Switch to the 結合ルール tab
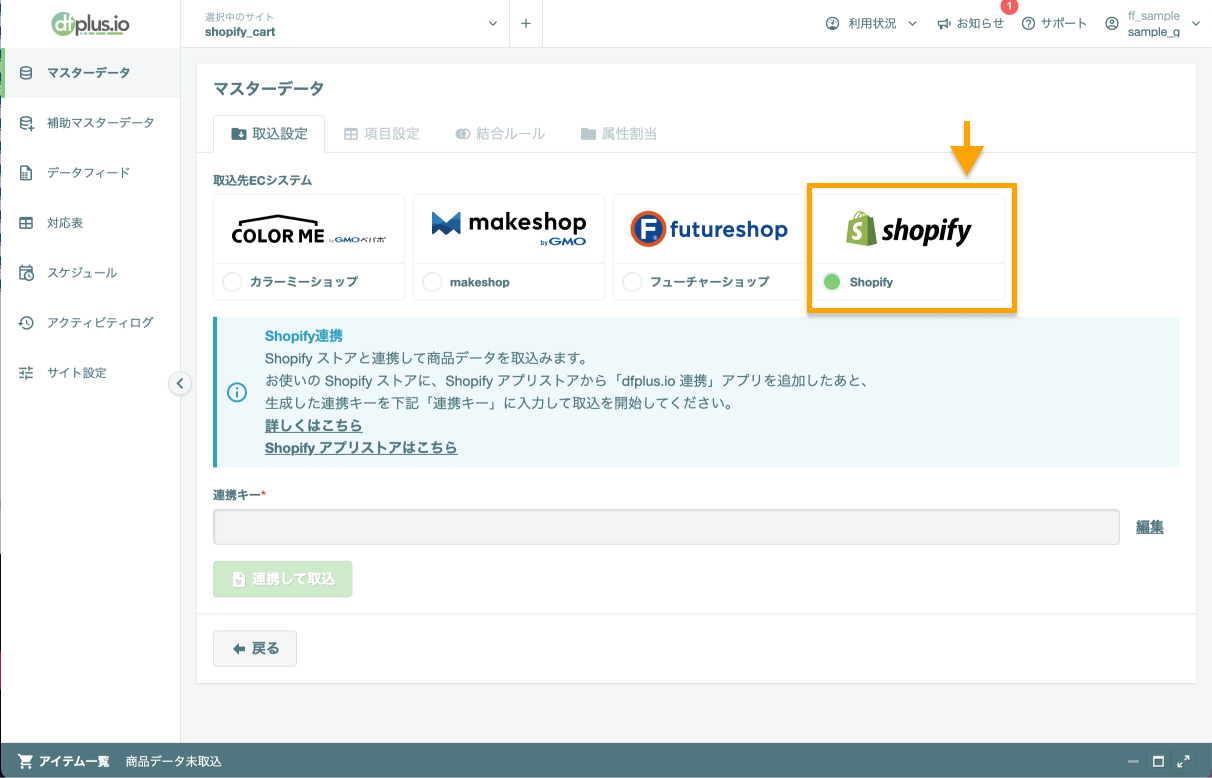 coord(500,133)
